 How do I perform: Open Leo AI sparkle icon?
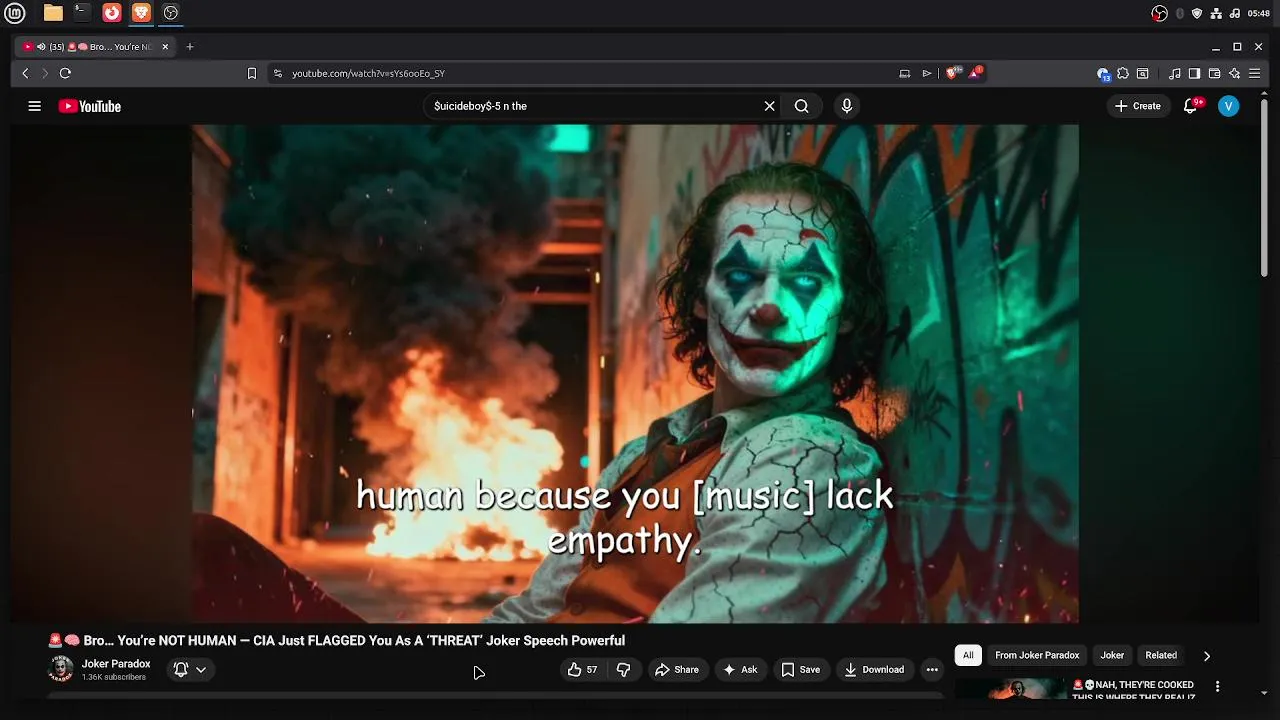coord(1234,73)
